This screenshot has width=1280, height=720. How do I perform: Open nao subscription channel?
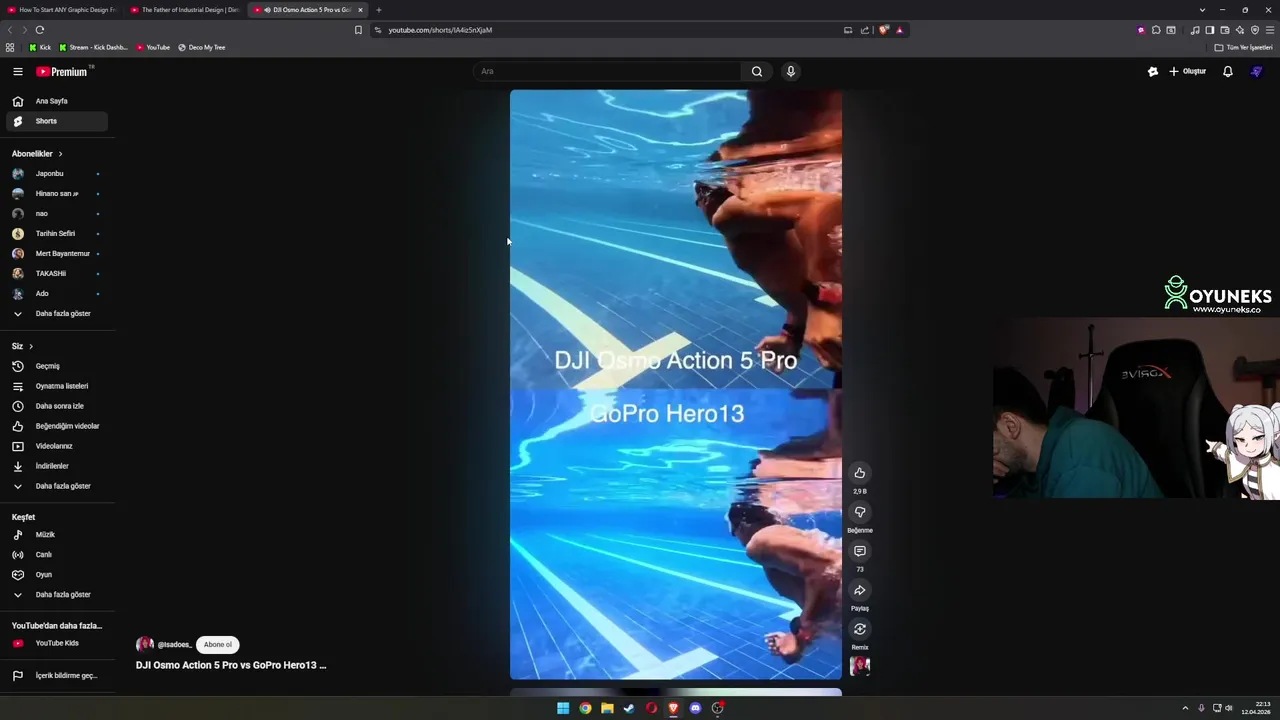(x=57, y=214)
